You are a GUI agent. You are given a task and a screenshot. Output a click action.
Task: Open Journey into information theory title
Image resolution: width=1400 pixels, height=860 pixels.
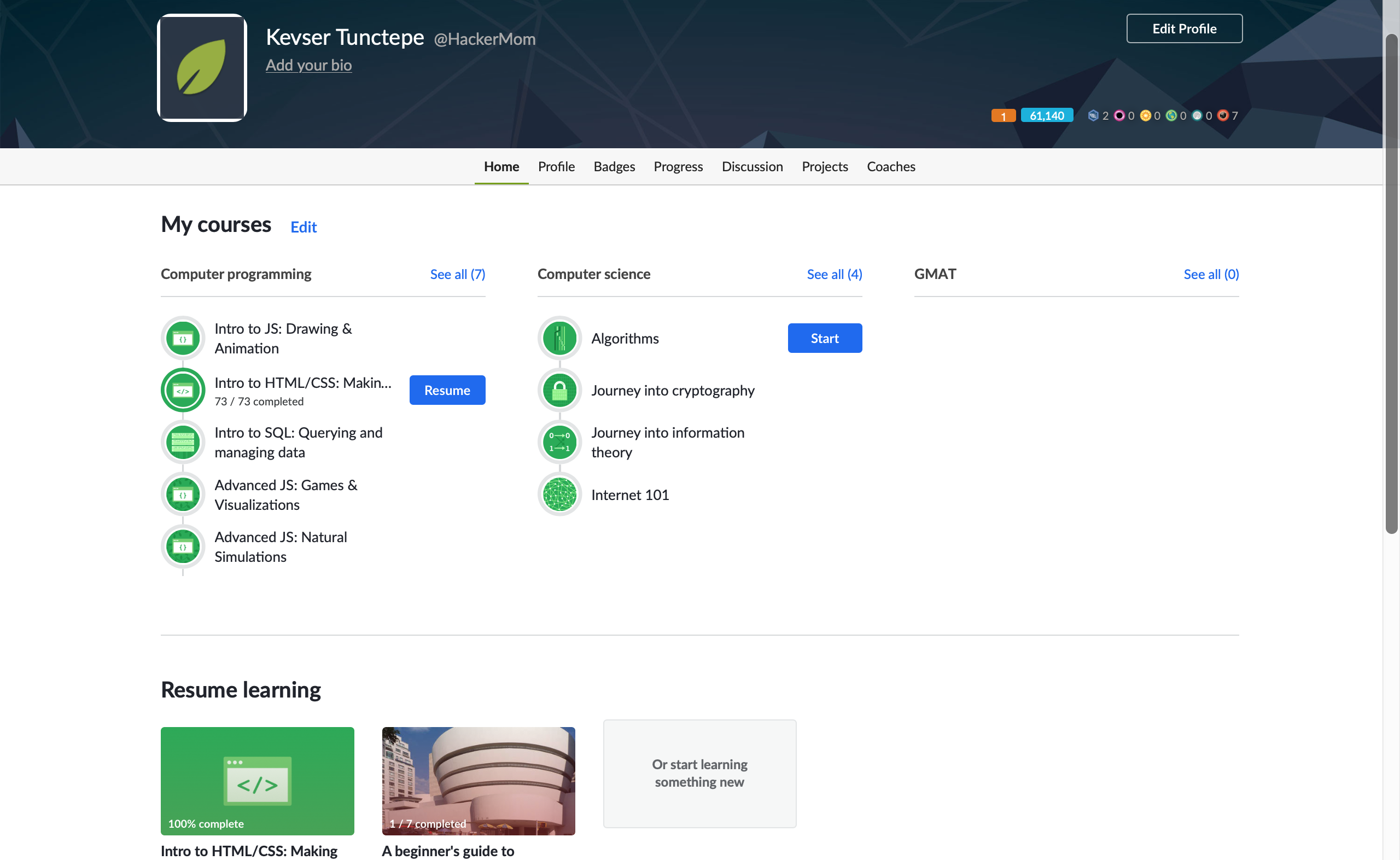tap(667, 443)
